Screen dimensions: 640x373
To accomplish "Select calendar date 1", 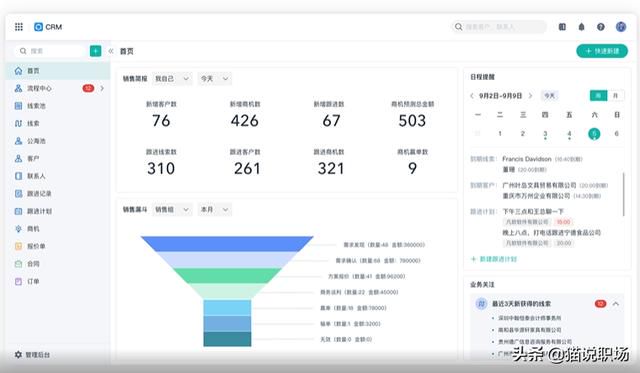I will pyautogui.click(x=500, y=133).
